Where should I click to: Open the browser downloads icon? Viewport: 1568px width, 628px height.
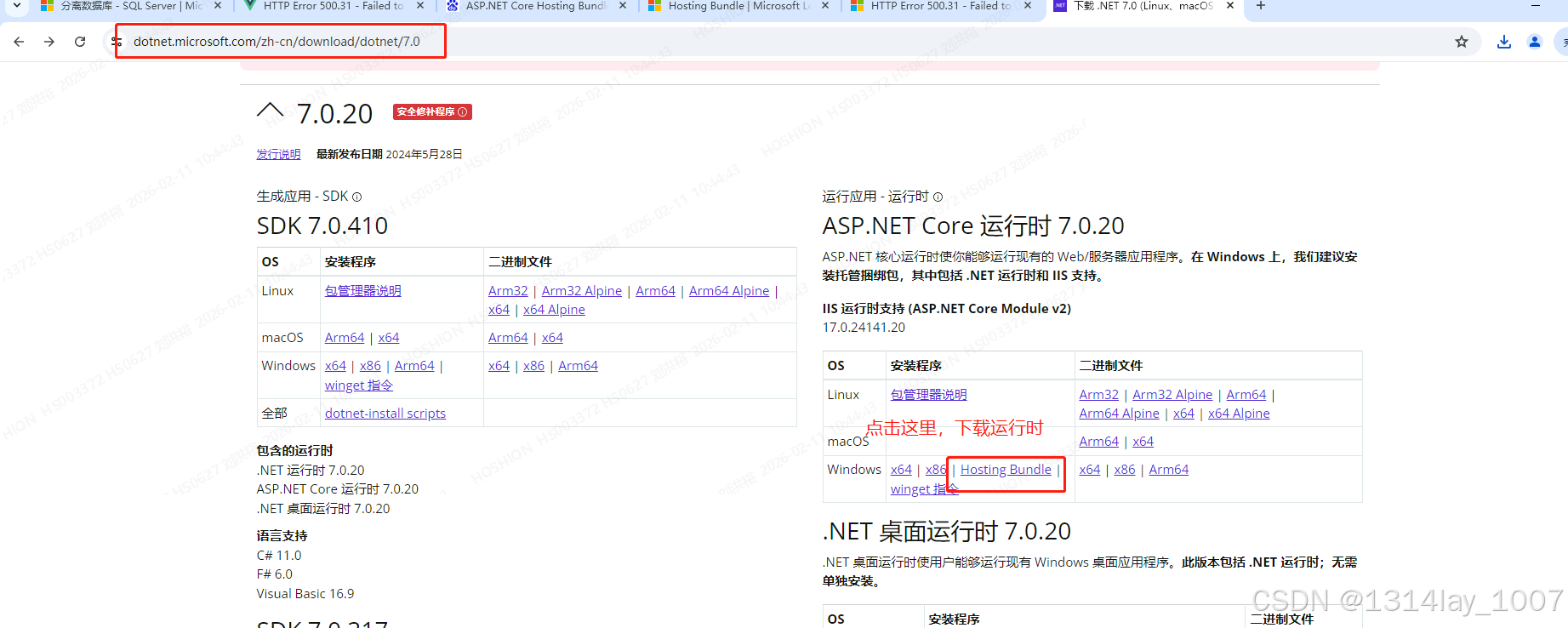coord(1504,42)
